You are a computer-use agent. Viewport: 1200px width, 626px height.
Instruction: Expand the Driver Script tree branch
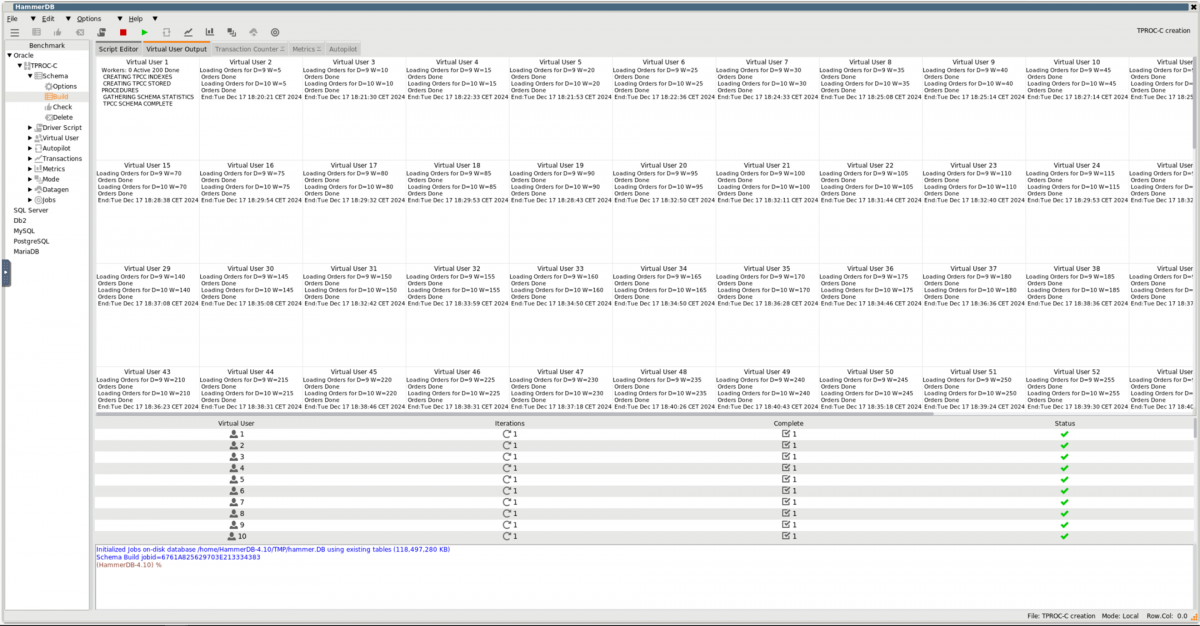[x=30, y=127]
